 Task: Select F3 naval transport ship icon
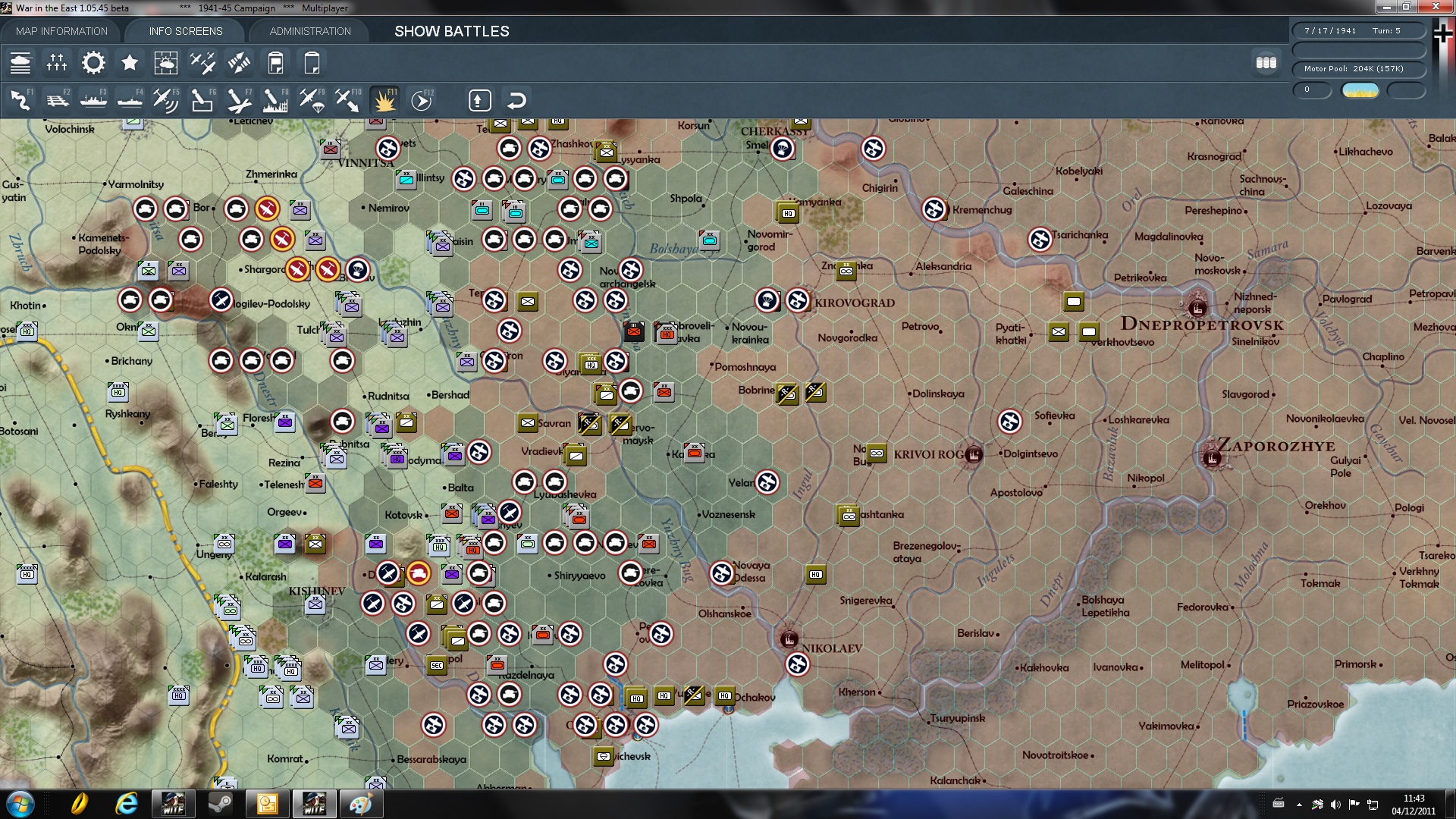pyautogui.click(x=93, y=100)
